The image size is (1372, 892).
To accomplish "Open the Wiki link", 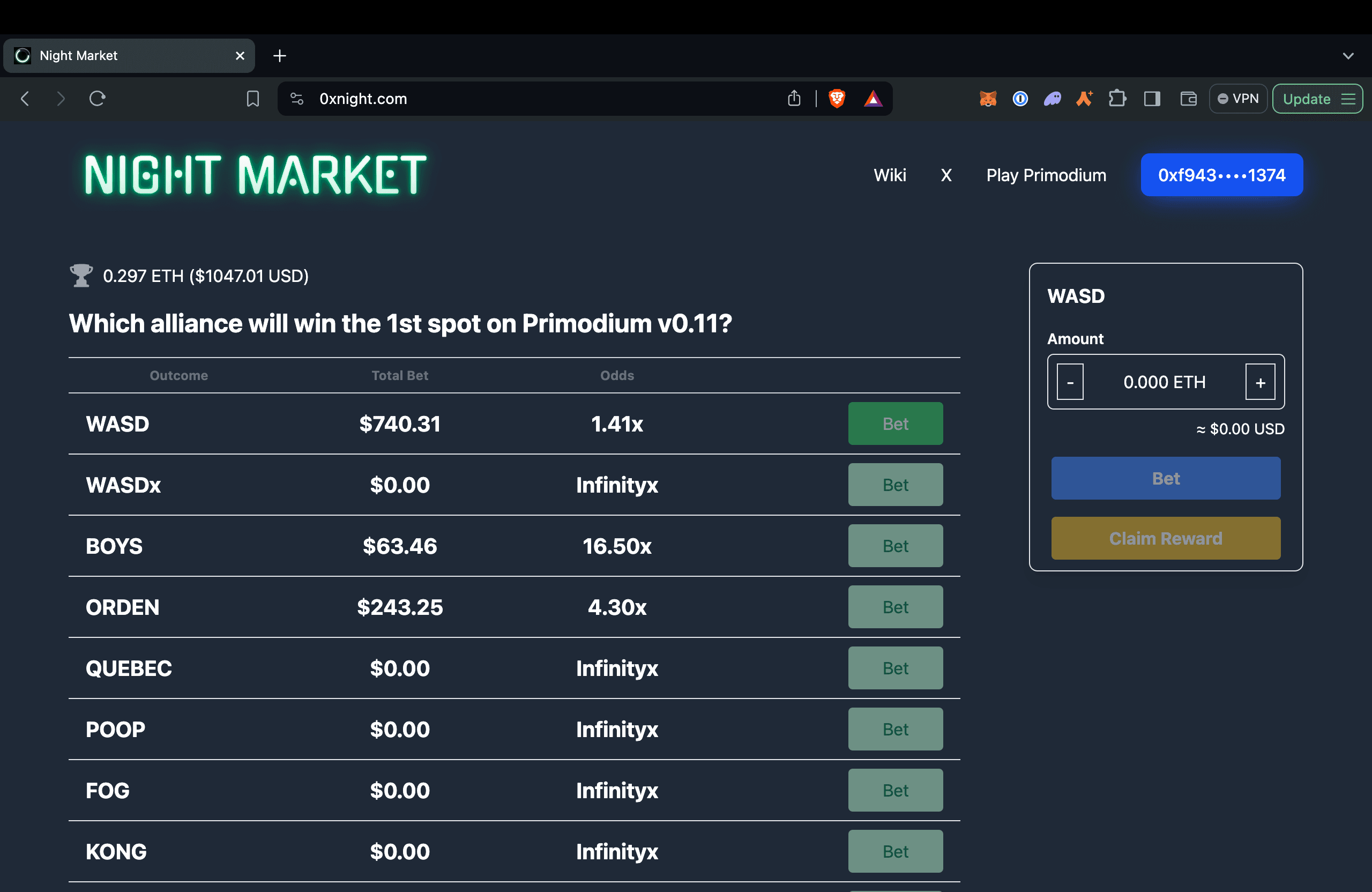I will pos(890,175).
